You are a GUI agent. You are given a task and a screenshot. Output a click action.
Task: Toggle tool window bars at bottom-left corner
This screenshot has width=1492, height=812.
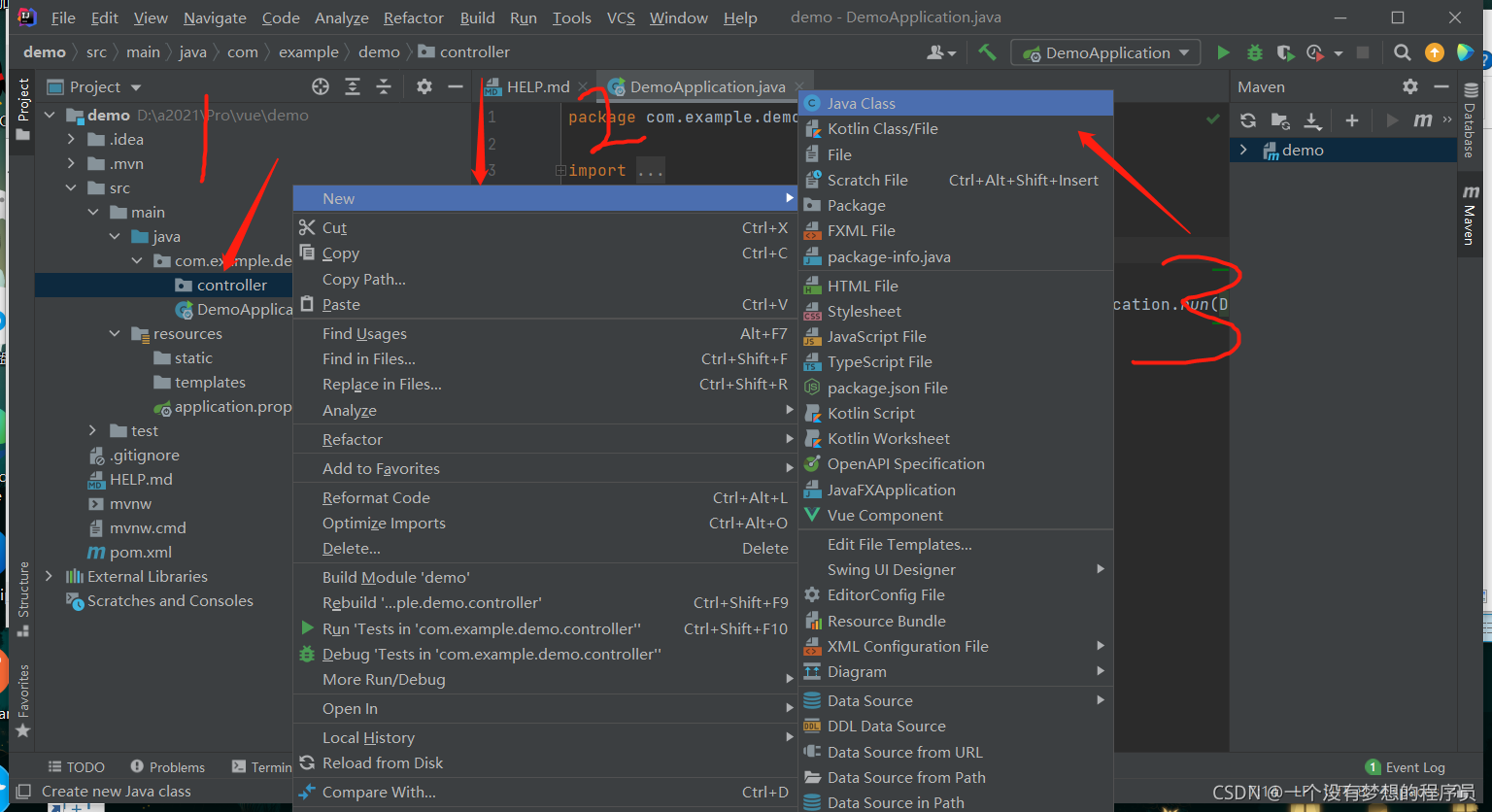click(x=23, y=792)
